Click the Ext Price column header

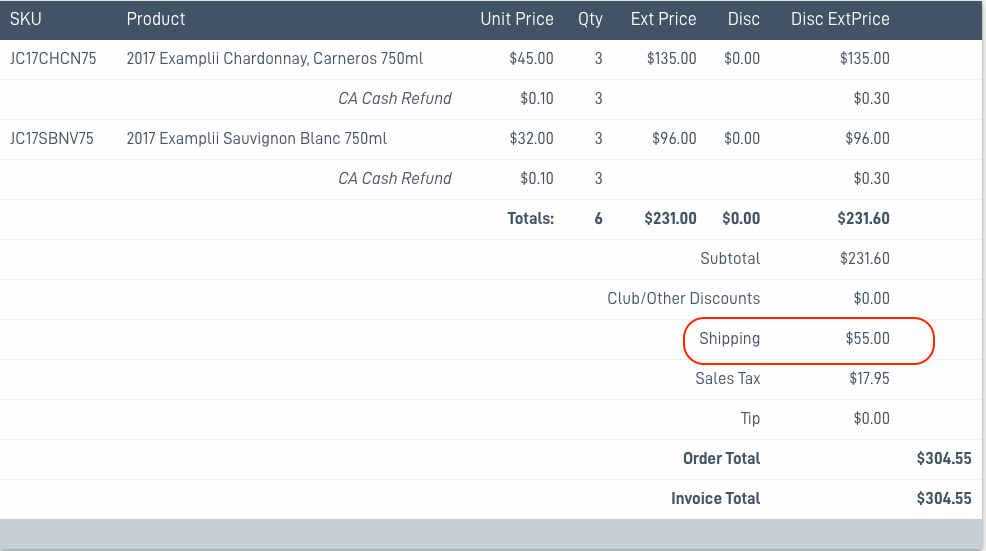point(663,19)
